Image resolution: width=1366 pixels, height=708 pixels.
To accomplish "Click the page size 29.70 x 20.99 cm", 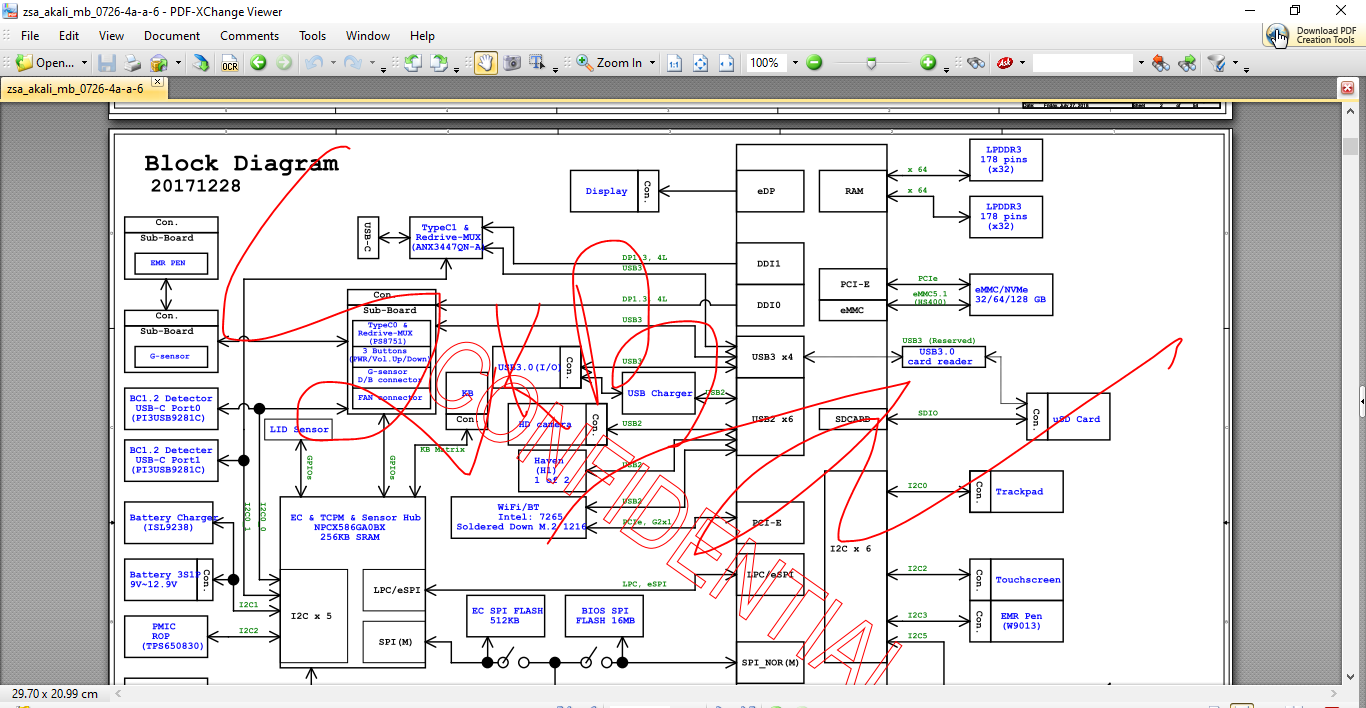I will pos(55,693).
